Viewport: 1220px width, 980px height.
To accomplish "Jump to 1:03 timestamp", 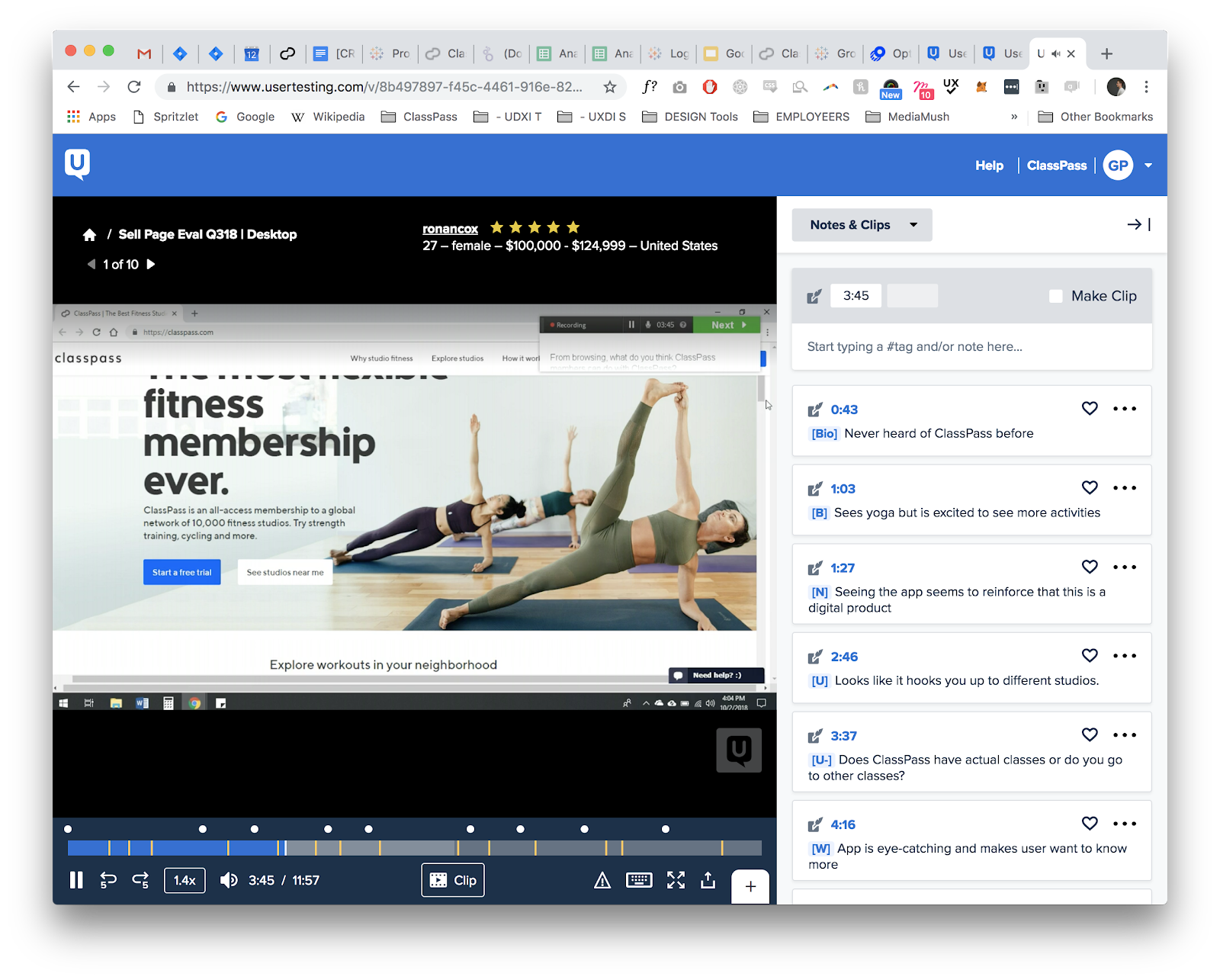I will tap(843, 489).
